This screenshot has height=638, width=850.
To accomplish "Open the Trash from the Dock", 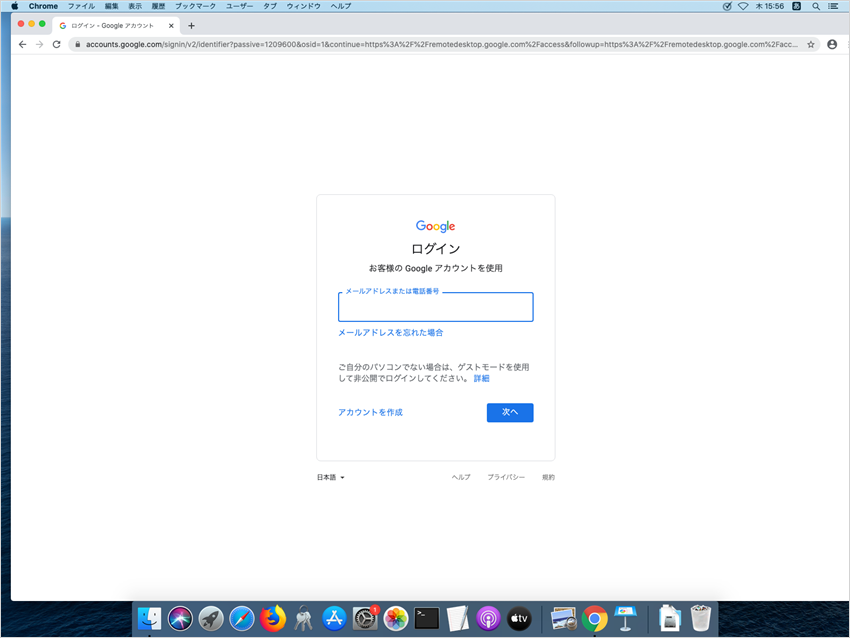I will (701, 618).
